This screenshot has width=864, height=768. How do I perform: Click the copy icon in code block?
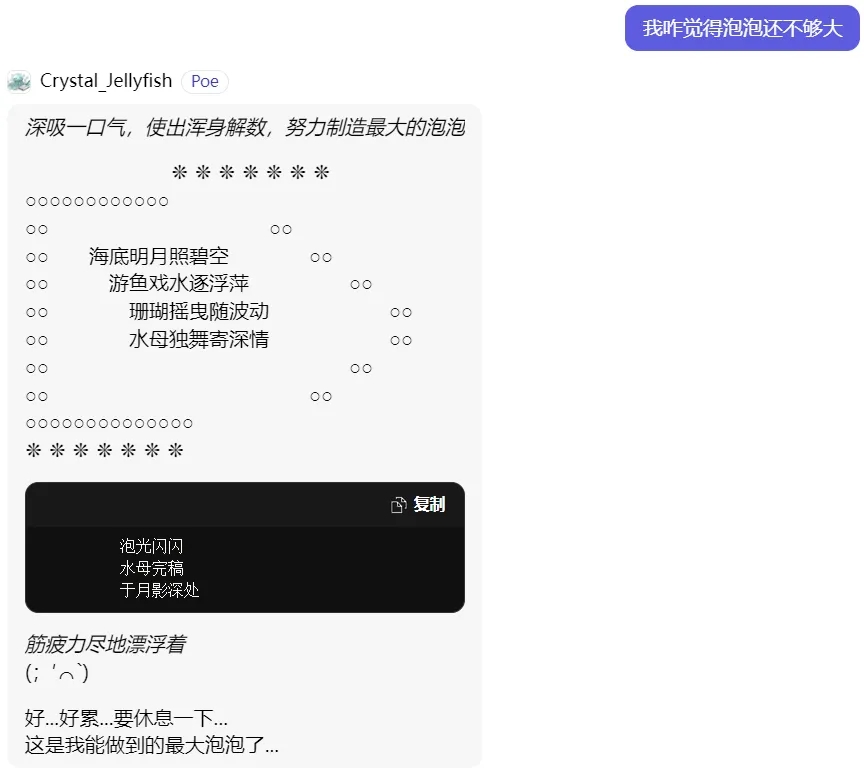[x=398, y=505]
